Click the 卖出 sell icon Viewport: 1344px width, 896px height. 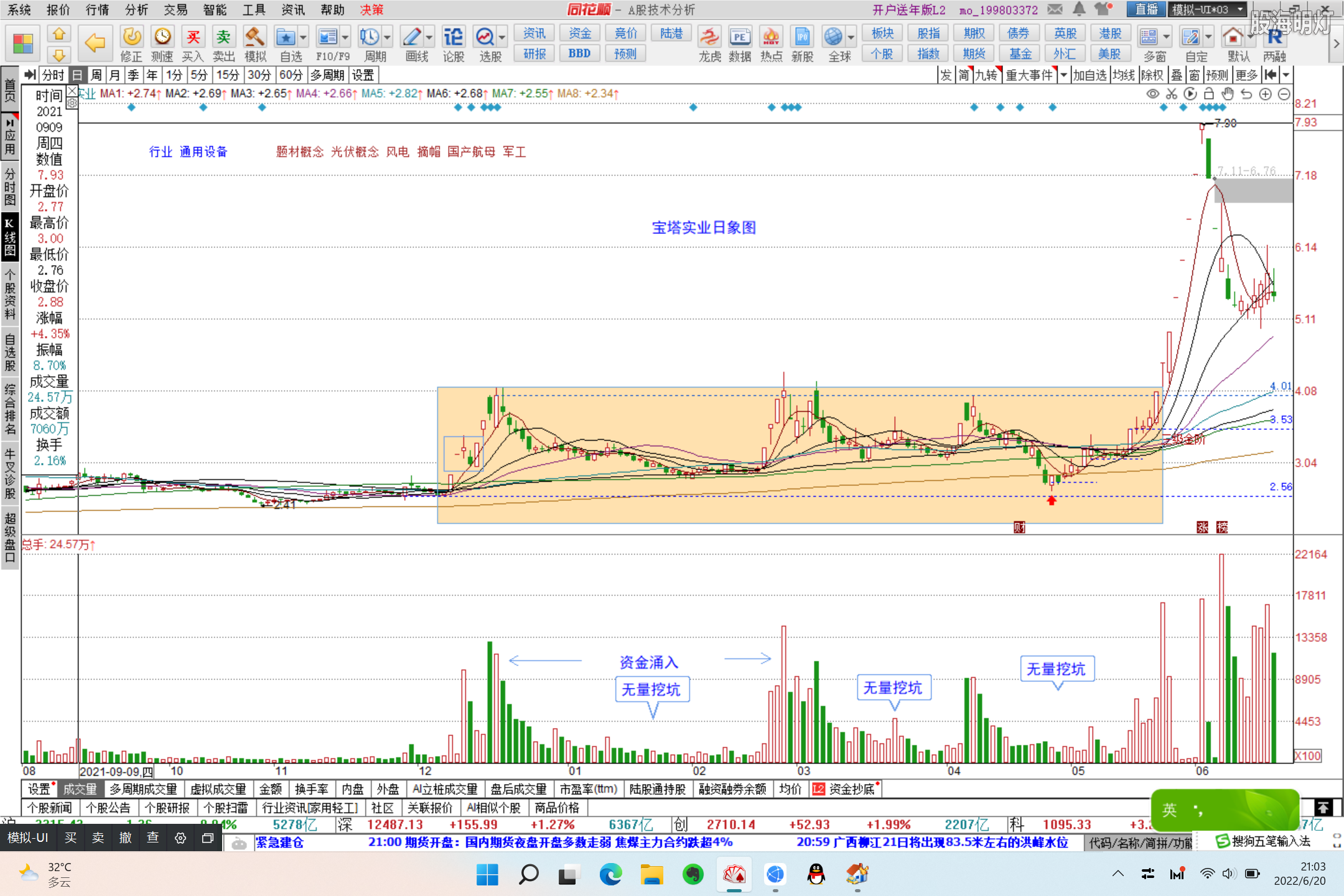coord(223,44)
